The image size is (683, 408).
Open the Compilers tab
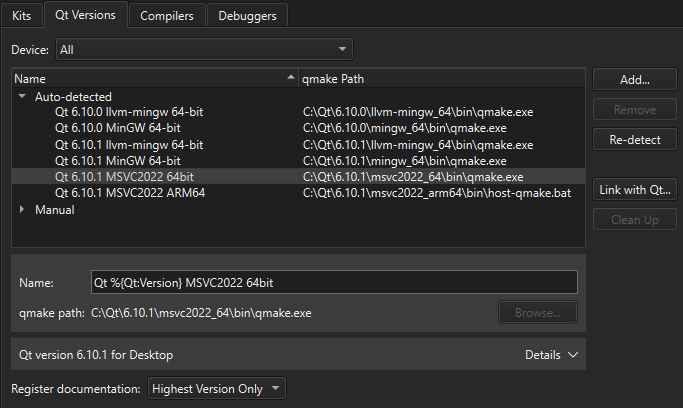click(x=167, y=15)
